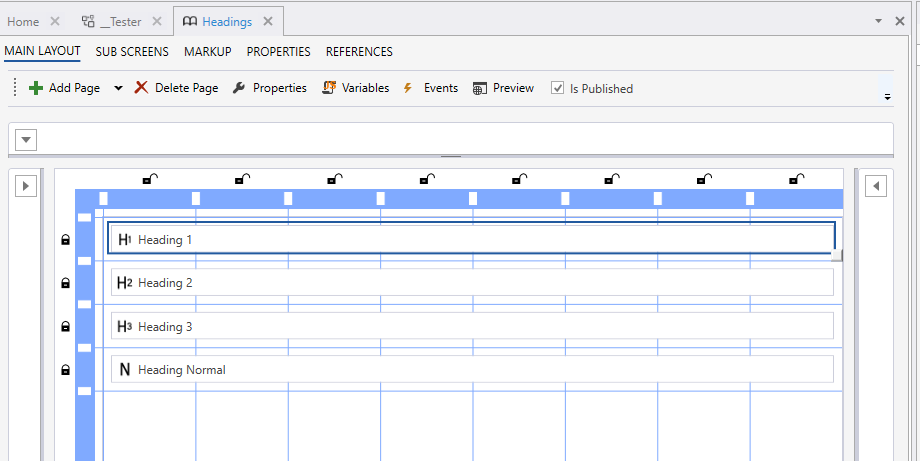The width and height of the screenshot is (920, 461).
Task: Close the document pane with X
Action: click(899, 21)
